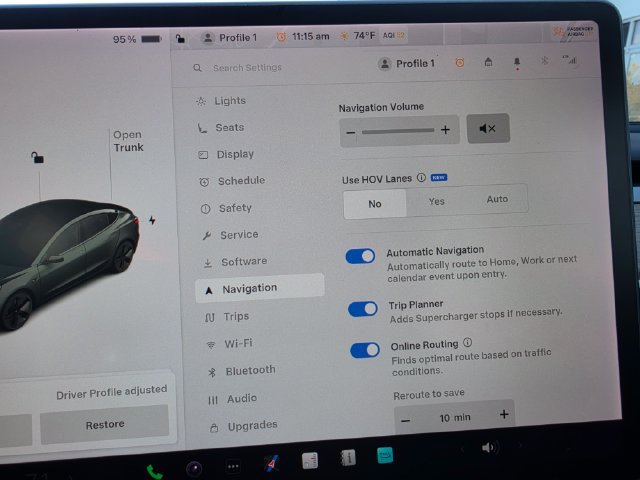640x480 pixels.
Task: Increase Reroute to save minutes
Action: coord(504,414)
